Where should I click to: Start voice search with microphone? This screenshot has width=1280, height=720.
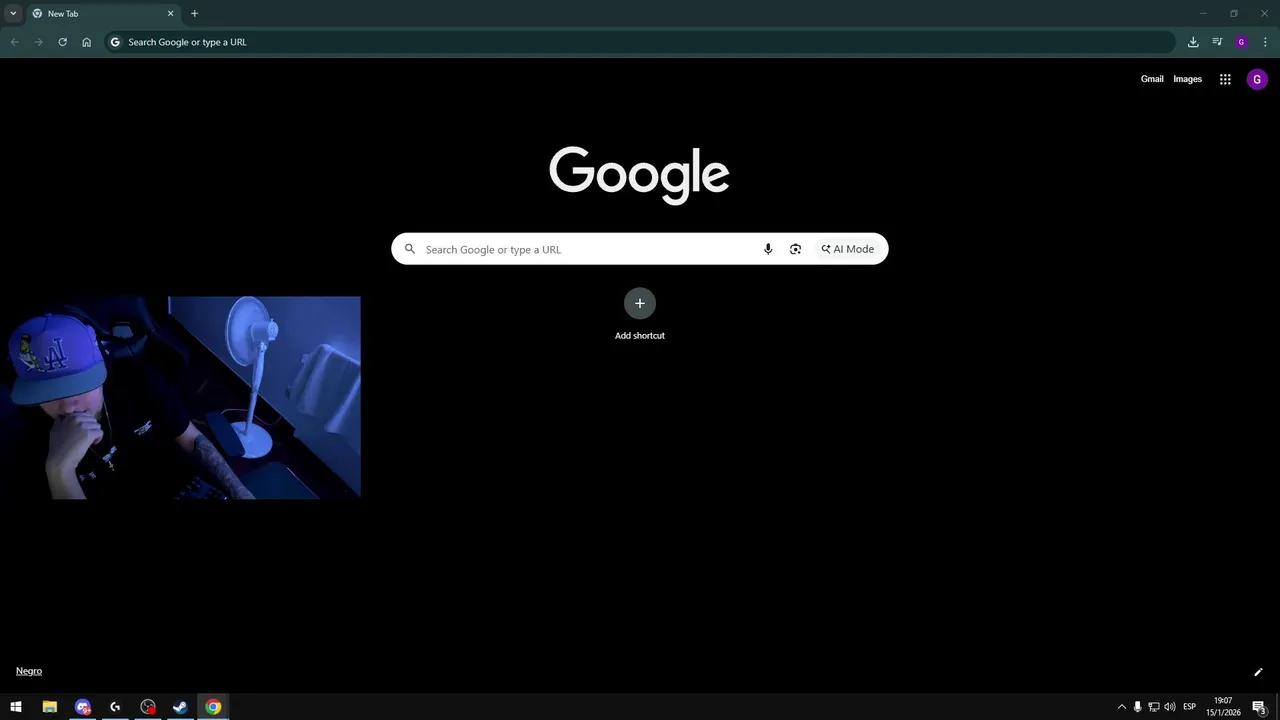pos(768,249)
